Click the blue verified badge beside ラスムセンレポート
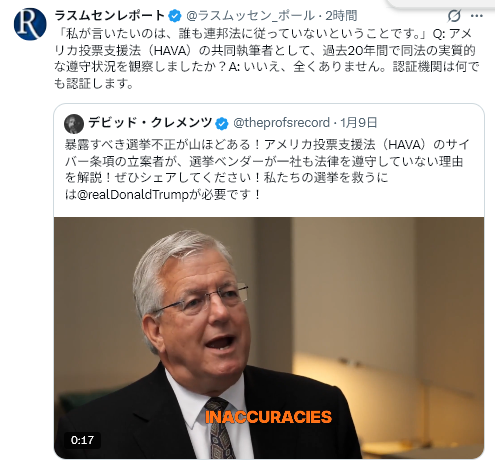 click(x=175, y=16)
